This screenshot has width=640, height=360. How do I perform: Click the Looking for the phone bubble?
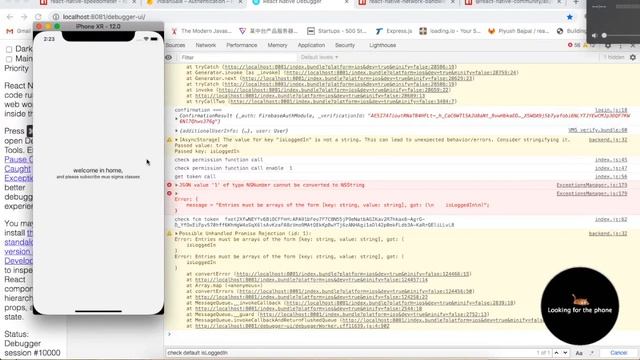coord(580,306)
